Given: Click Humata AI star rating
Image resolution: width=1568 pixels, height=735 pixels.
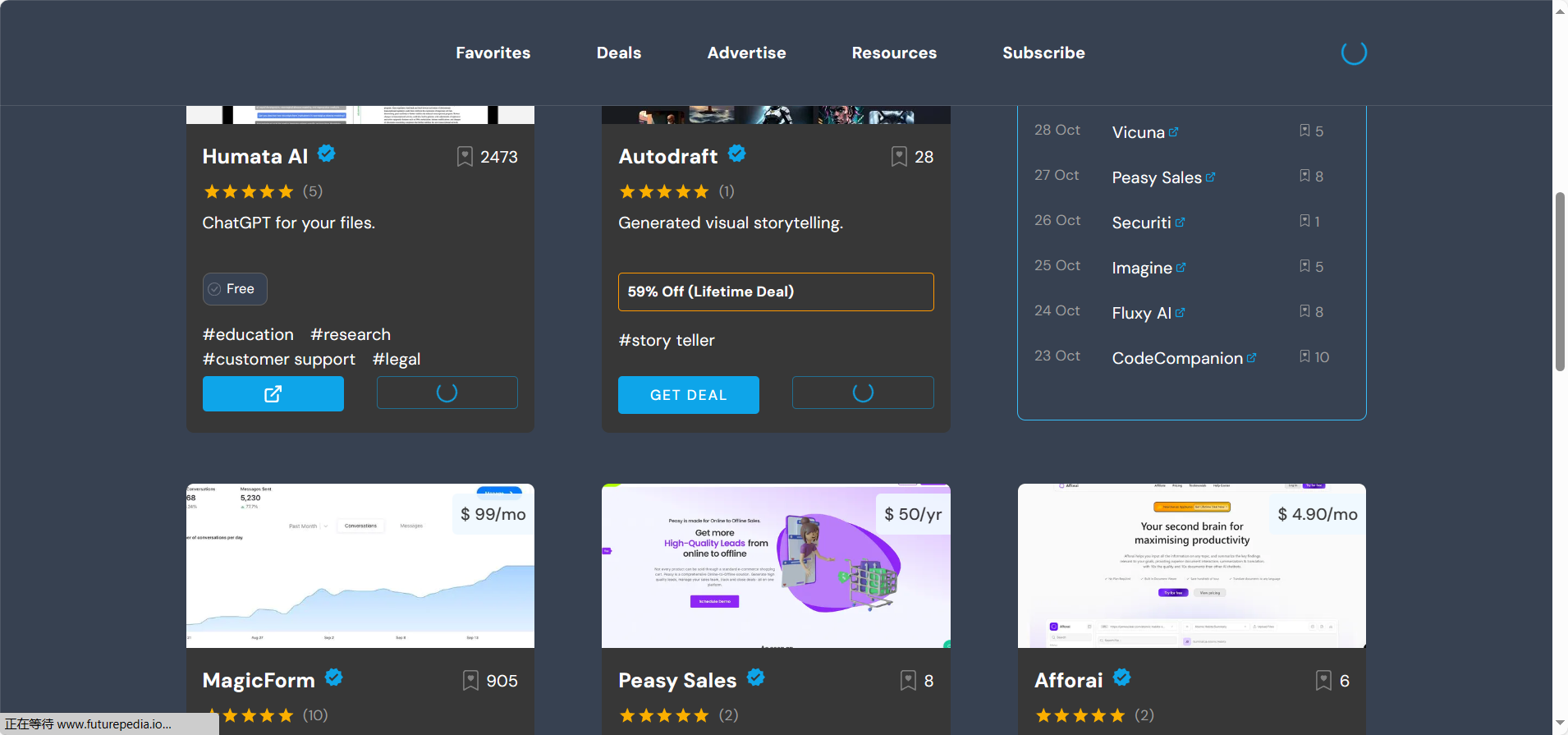Looking at the screenshot, I should coord(248,191).
